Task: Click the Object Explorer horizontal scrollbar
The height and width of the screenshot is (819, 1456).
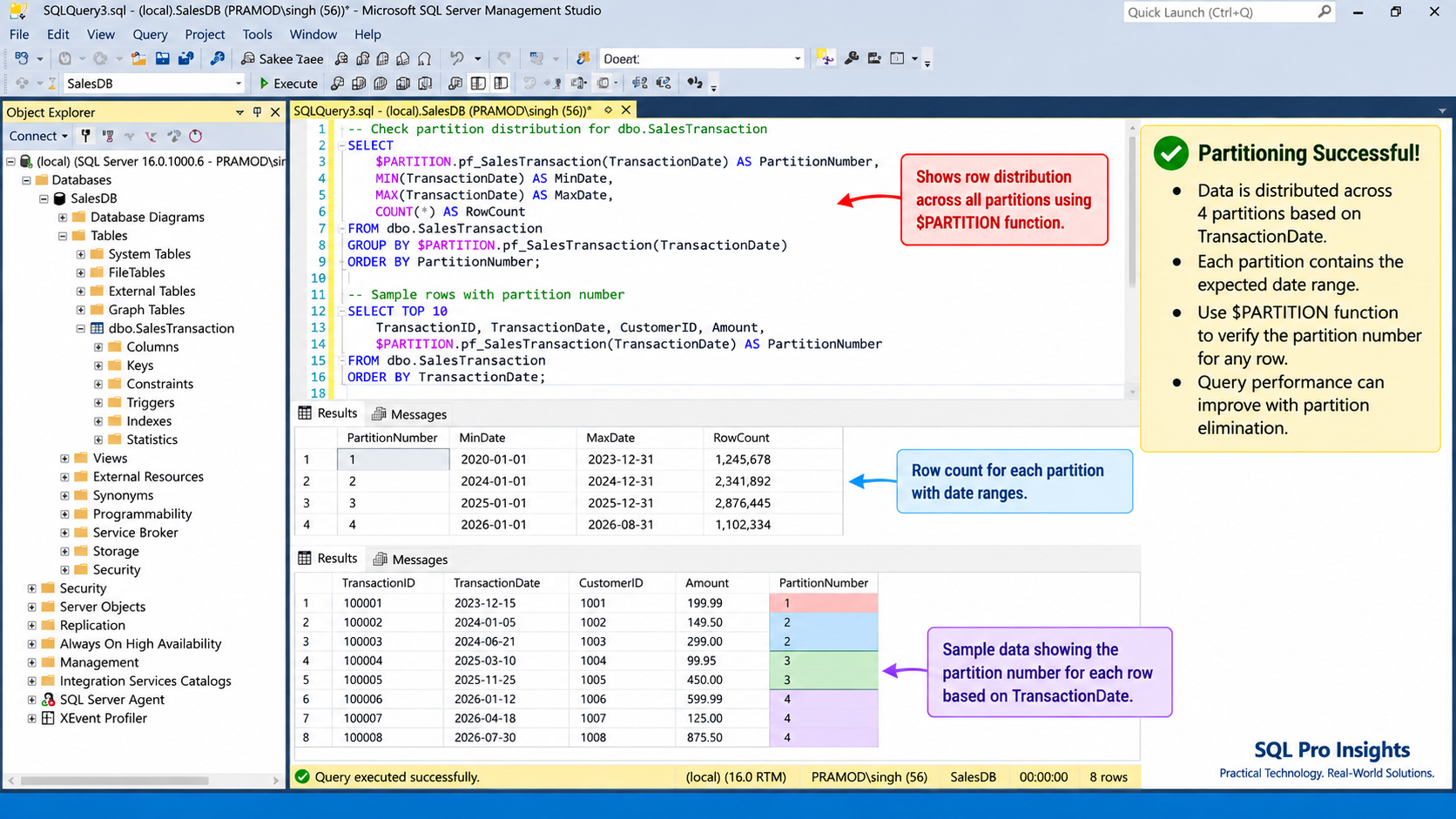Action: 115,781
